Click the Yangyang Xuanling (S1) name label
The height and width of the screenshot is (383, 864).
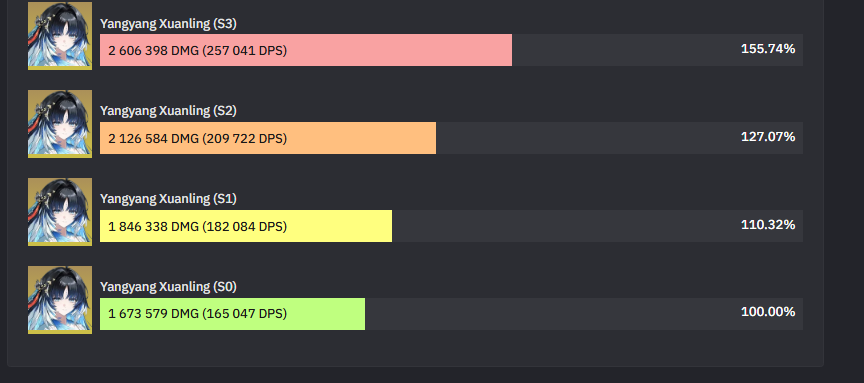pyautogui.click(x=168, y=199)
